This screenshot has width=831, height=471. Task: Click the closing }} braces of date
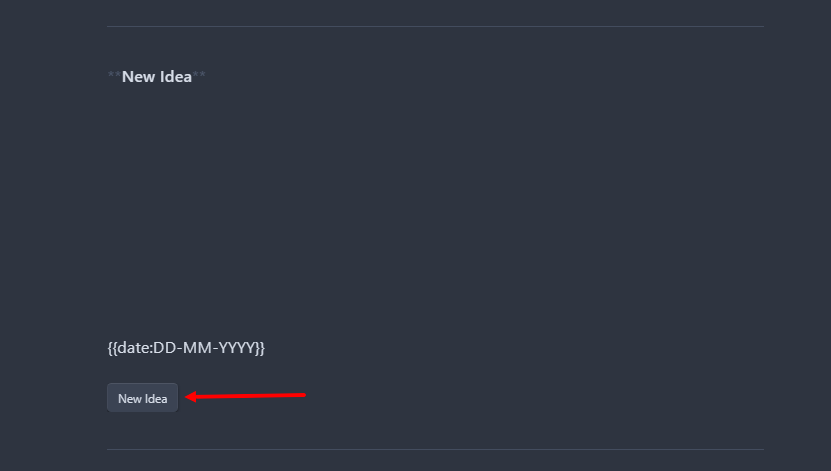(260, 348)
